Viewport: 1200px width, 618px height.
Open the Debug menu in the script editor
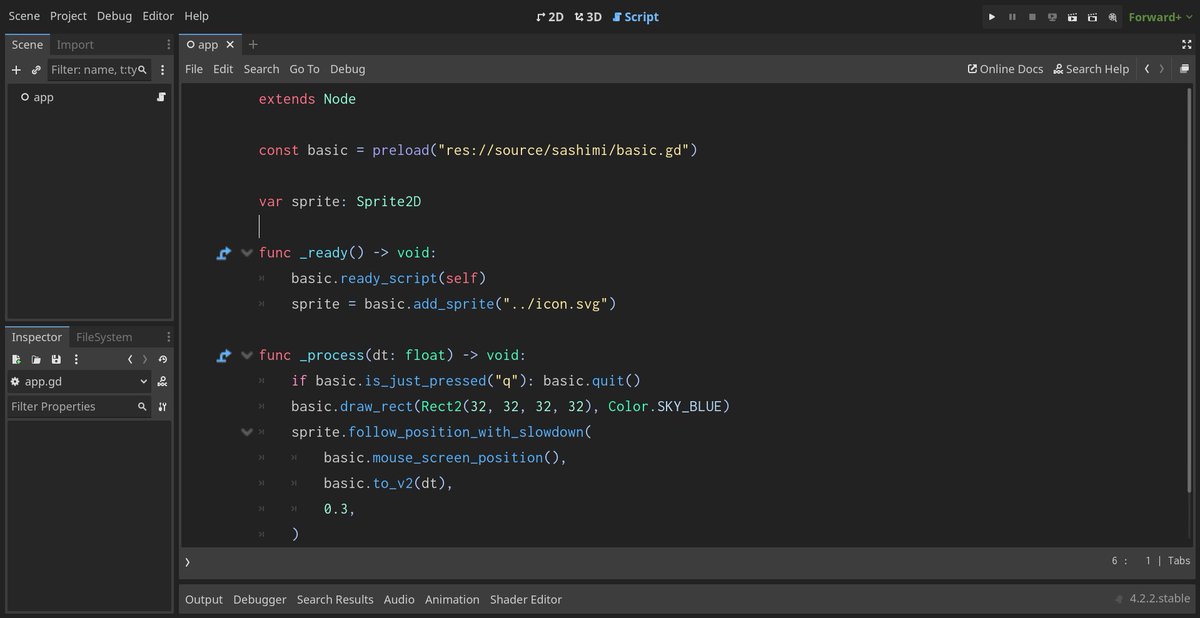347,69
